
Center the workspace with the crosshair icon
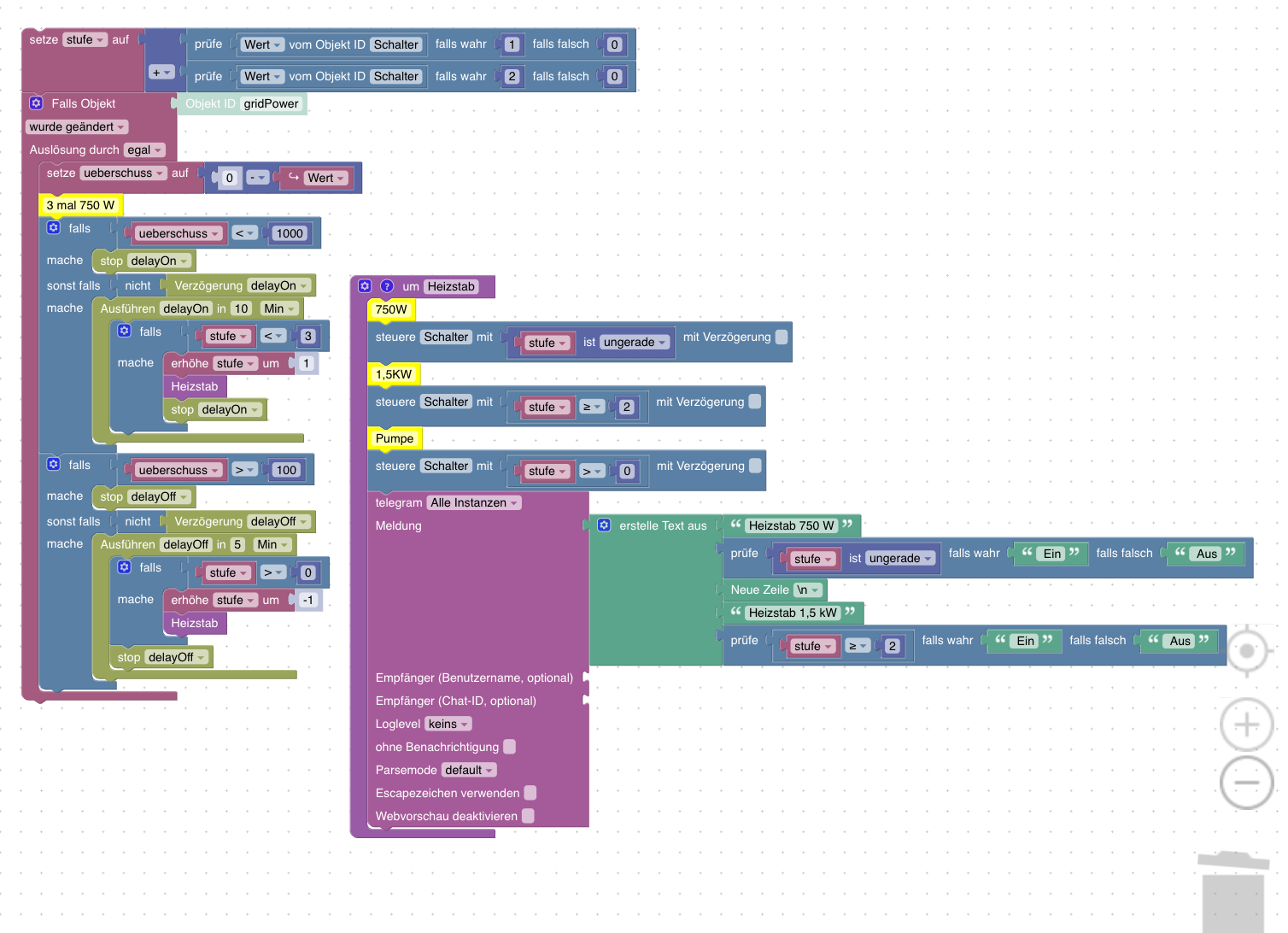pyautogui.click(x=1247, y=651)
